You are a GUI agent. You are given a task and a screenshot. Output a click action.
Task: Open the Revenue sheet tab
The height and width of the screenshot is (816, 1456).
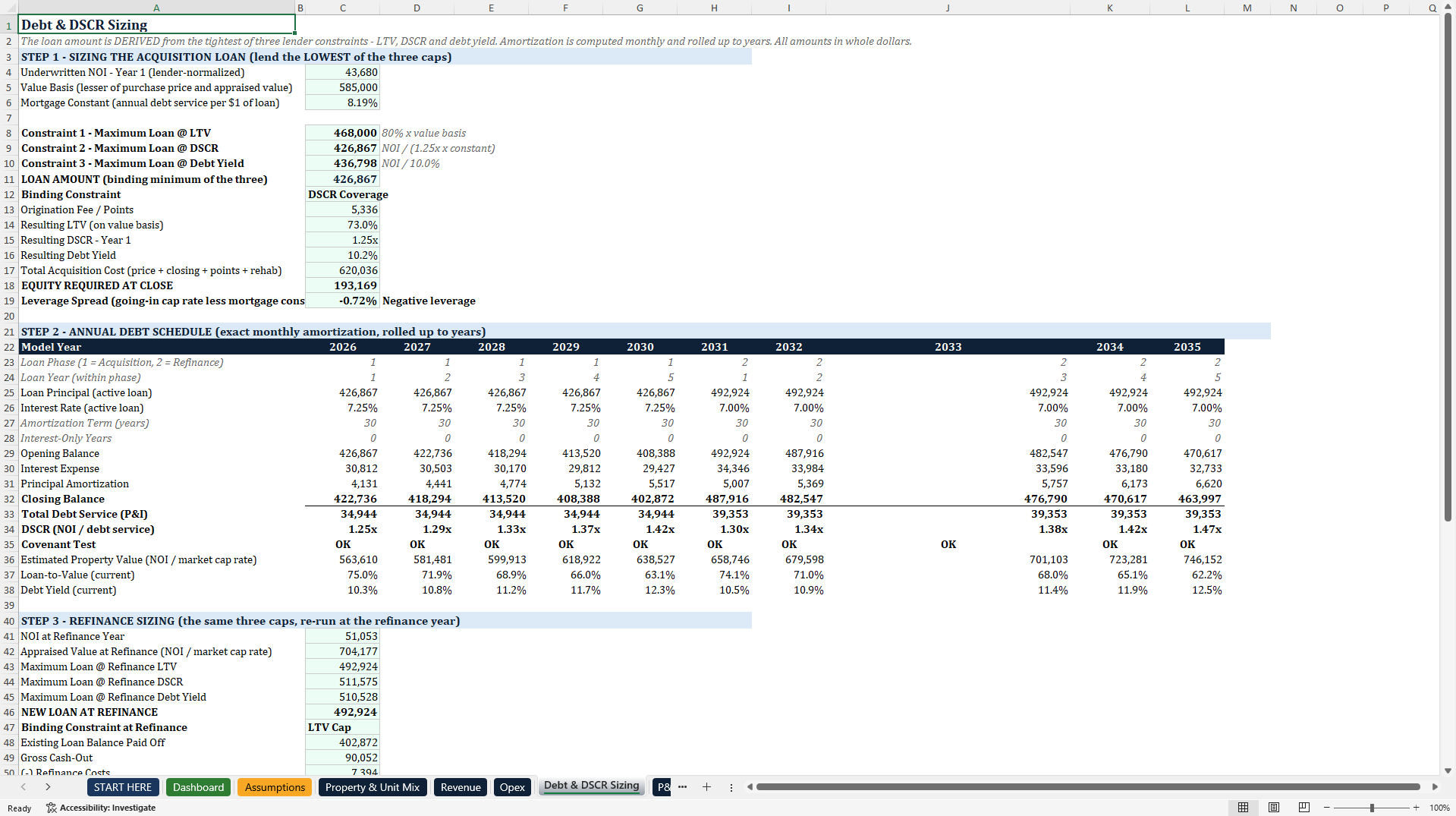coord(461,787)
